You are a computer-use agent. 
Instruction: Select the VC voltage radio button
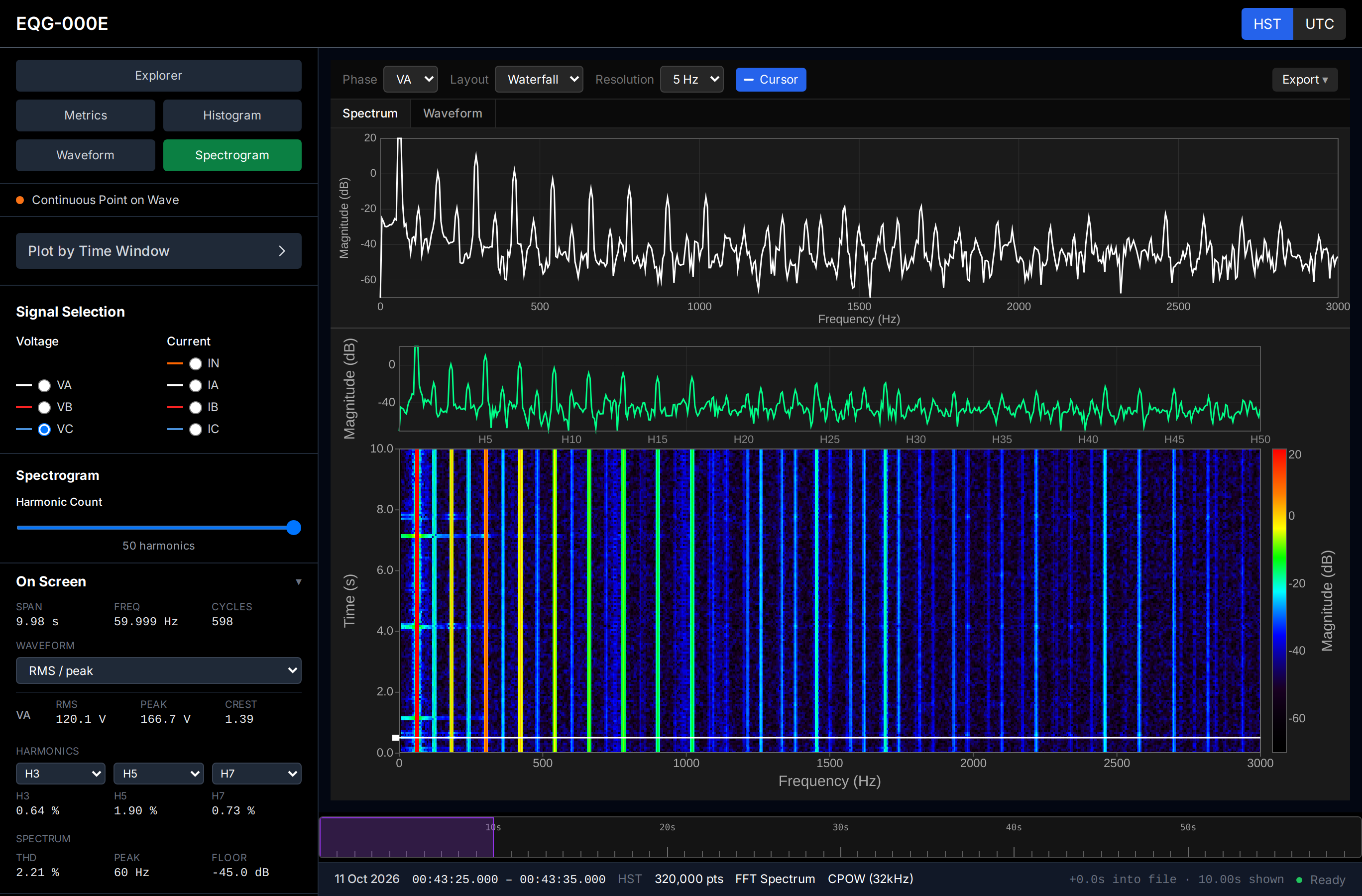coord(44,429)
